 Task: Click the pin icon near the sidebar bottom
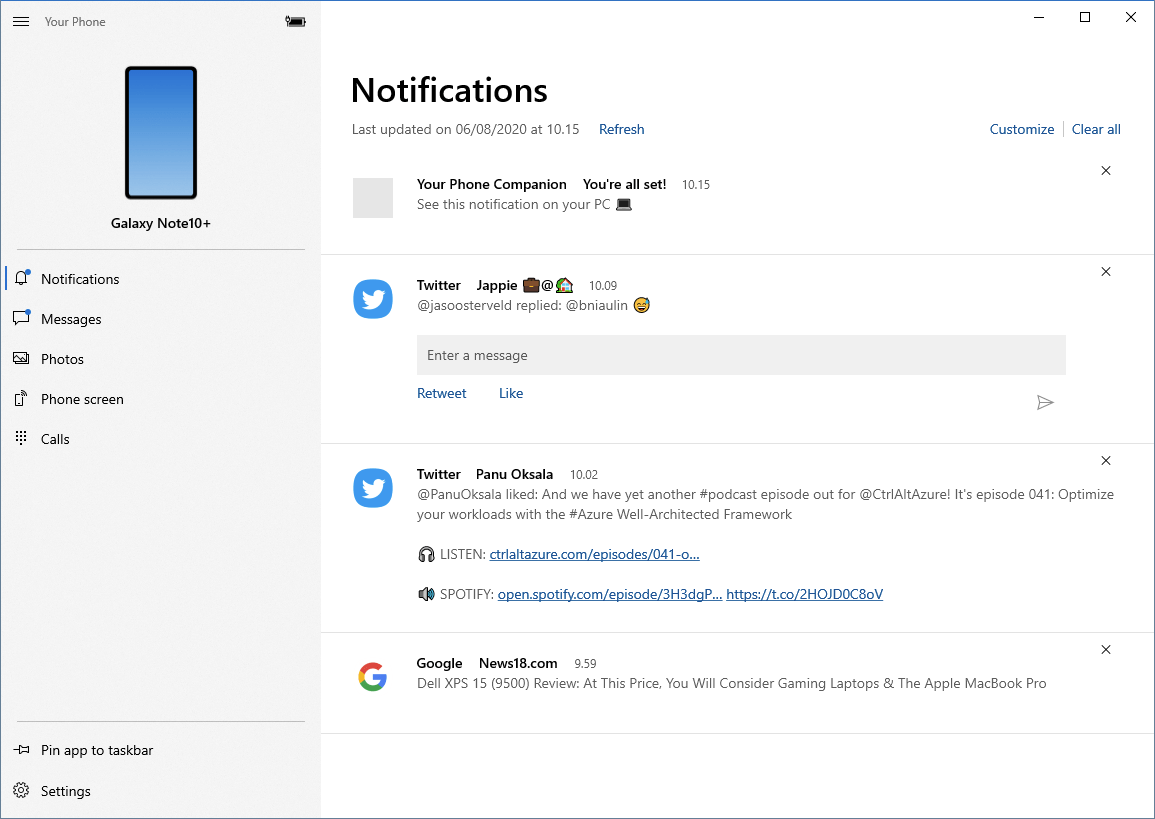click(21, 750)
